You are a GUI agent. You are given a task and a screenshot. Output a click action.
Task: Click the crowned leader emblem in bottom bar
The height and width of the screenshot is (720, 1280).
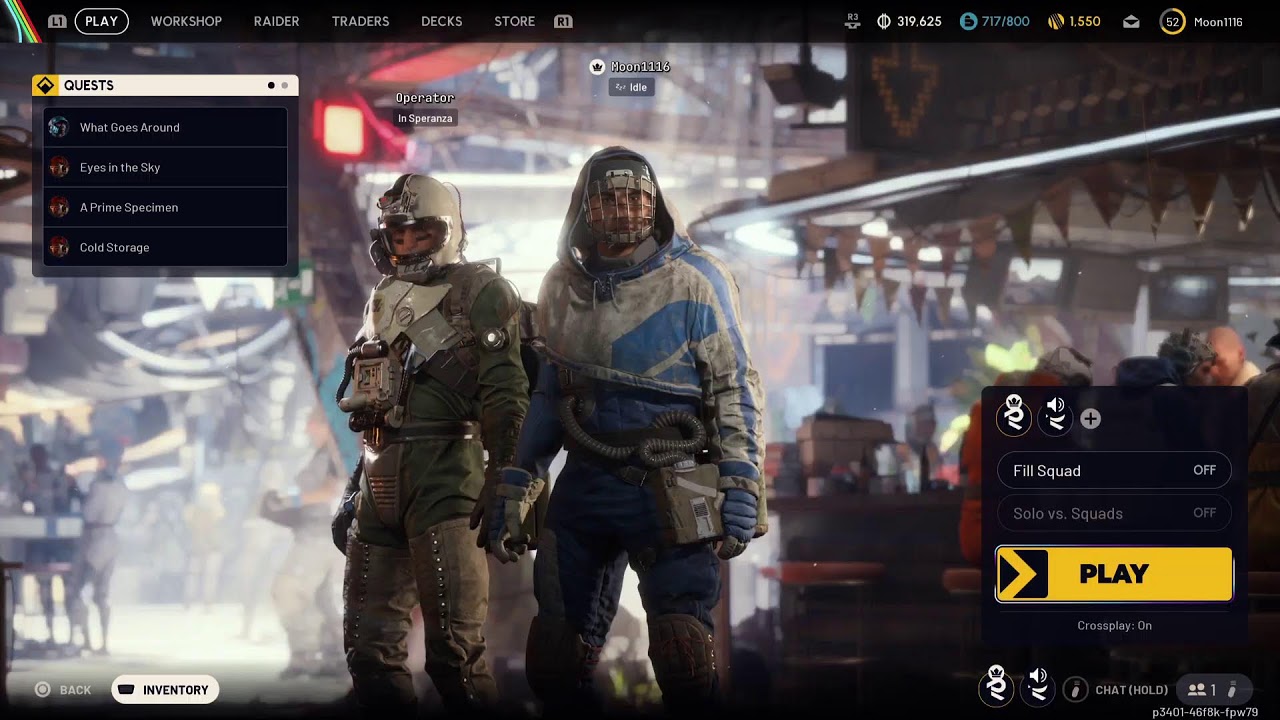coord(996,685)
